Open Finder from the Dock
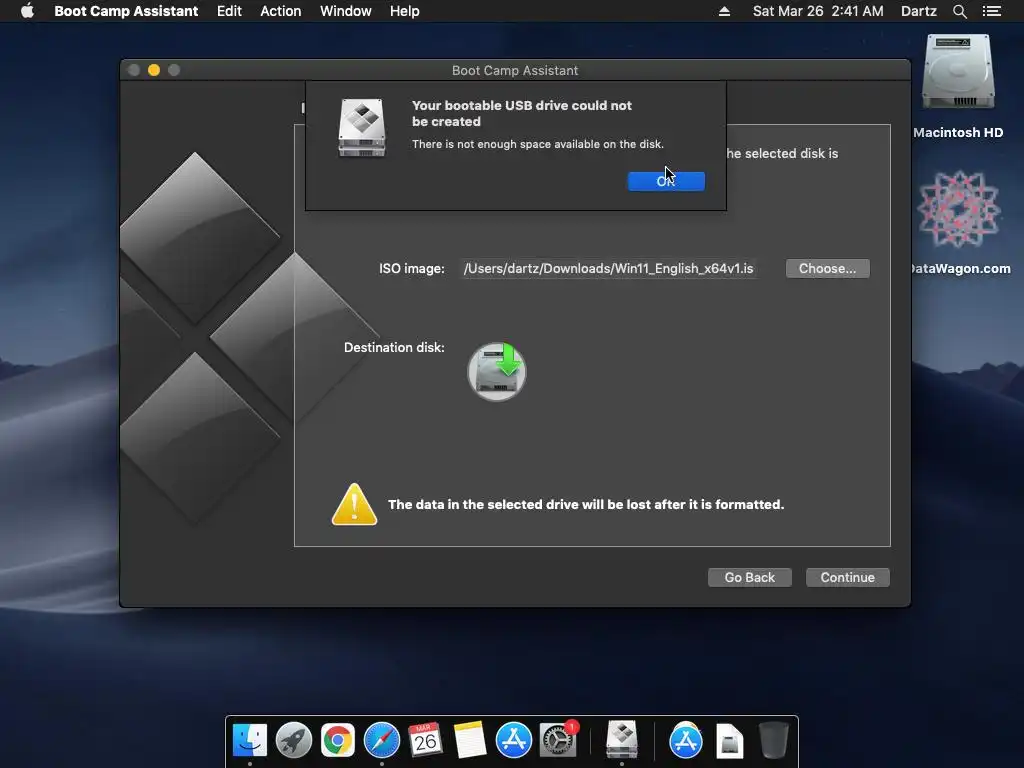 [x=250, y=740]
